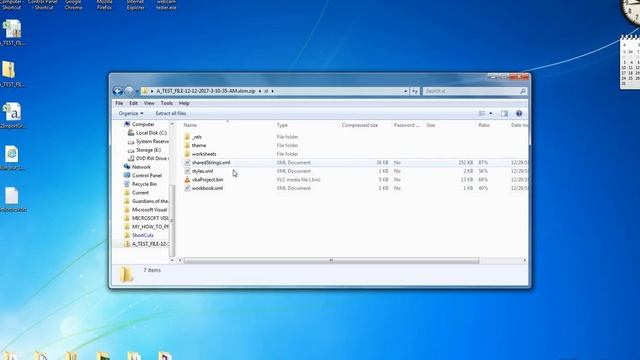Click the blue Help question icon
The image size is (640, 360).
click(x=519, y=113)
